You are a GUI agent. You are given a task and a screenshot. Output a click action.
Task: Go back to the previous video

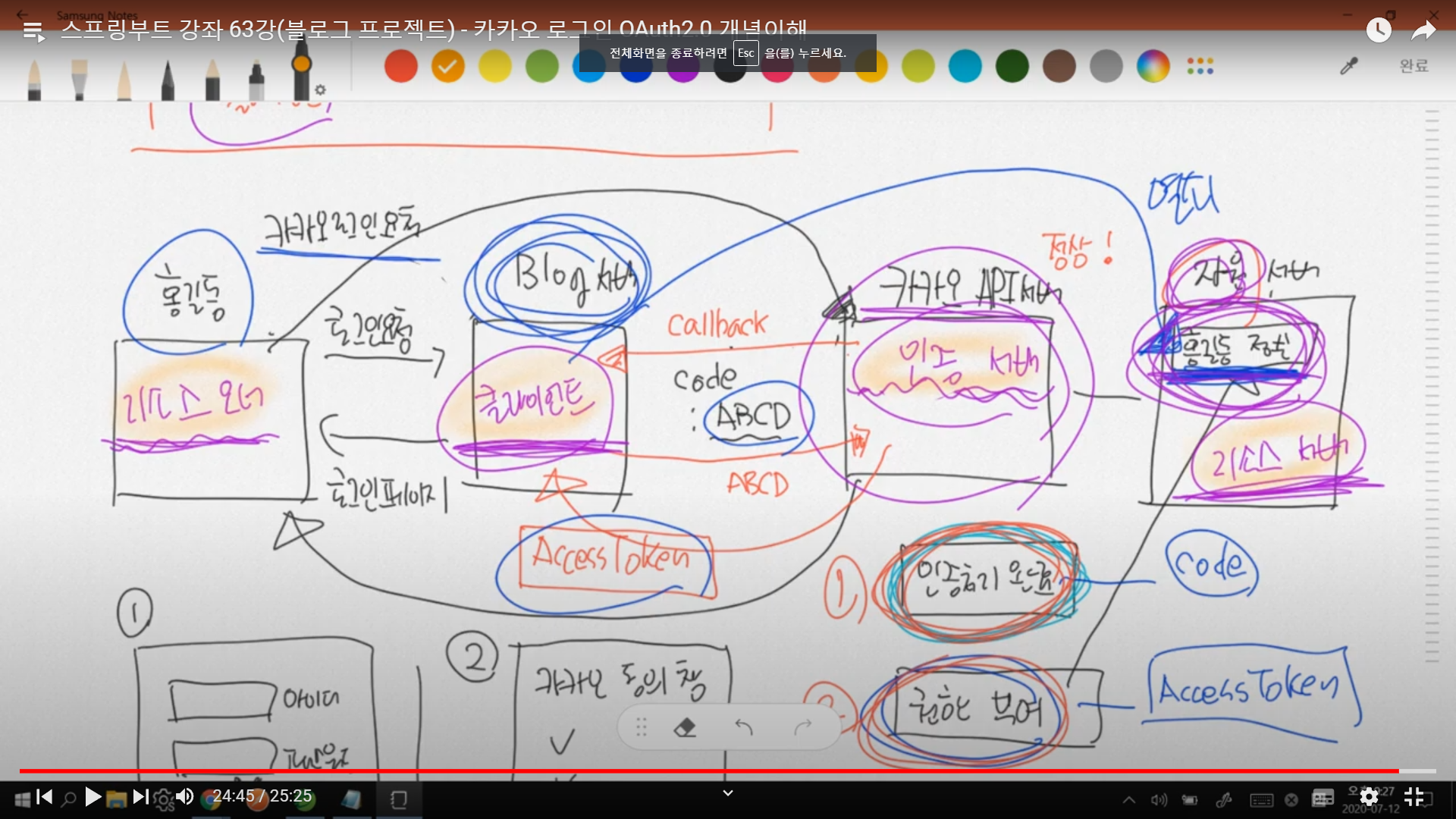(45, 797)
